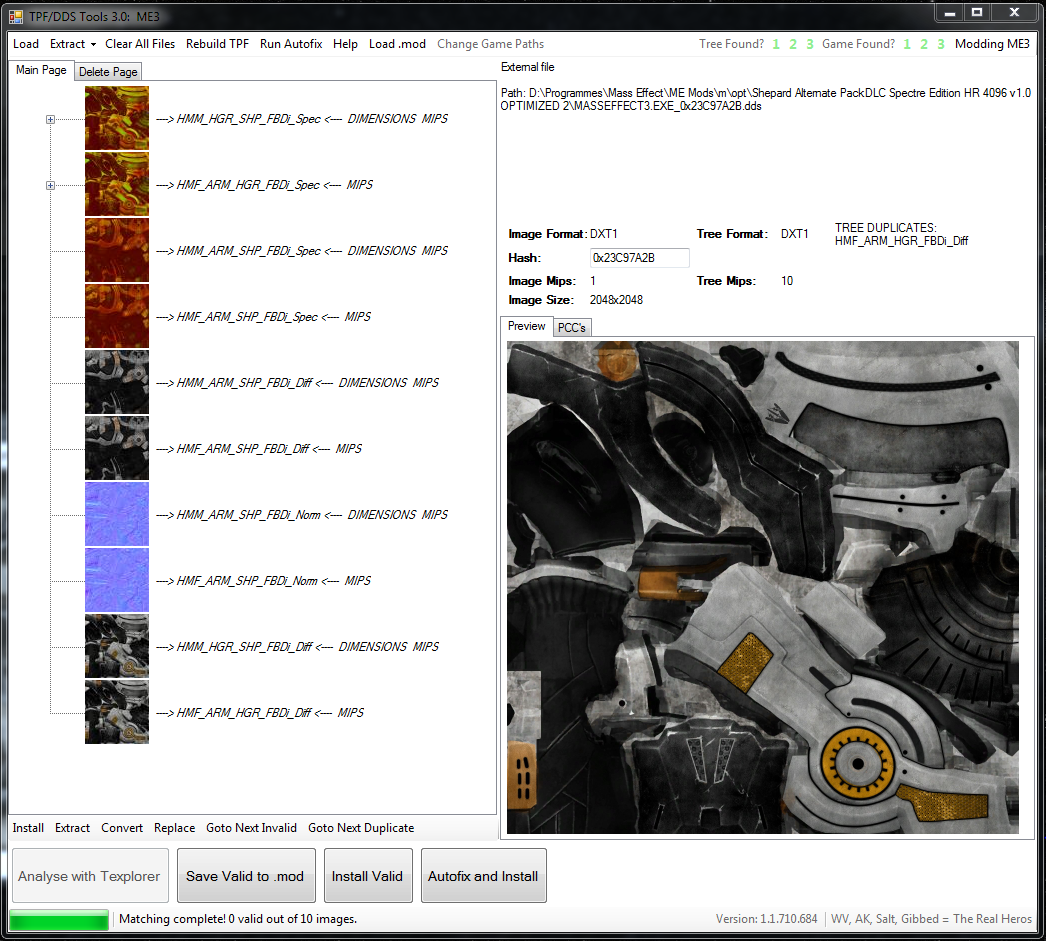Open the Help menu
This screenshot has width=1046, height=941.
(346, 44)
